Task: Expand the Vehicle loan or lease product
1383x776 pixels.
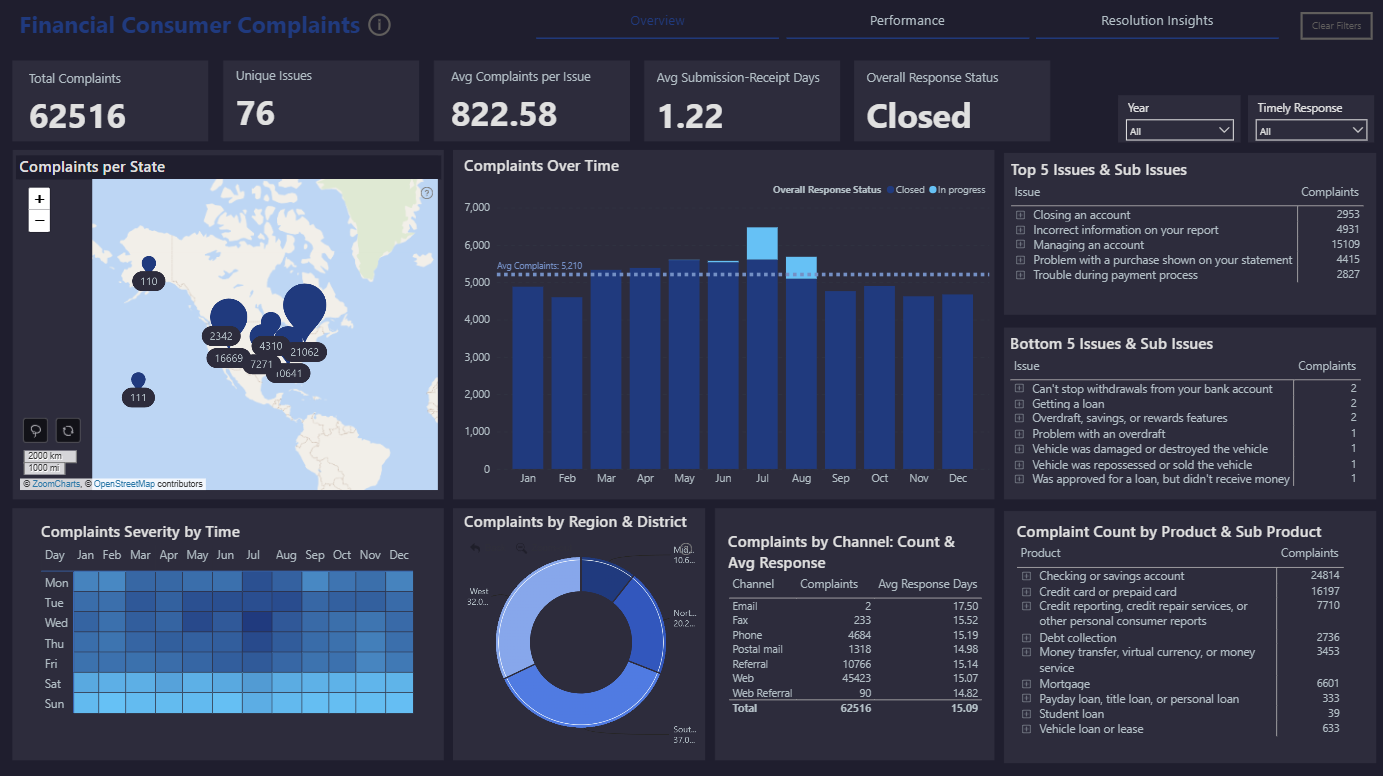Action: pyautogui.click(x=1026, y=729)
